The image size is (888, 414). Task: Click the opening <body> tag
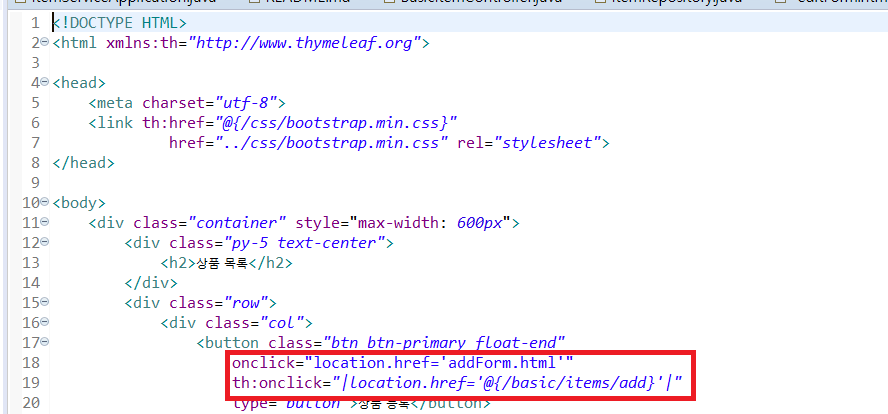point(79,203)
